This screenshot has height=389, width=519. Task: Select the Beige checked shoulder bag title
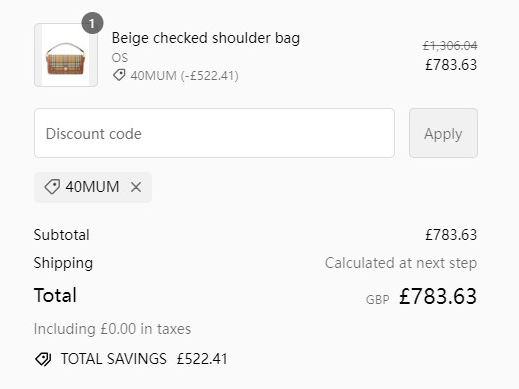(x=206, y=38)
